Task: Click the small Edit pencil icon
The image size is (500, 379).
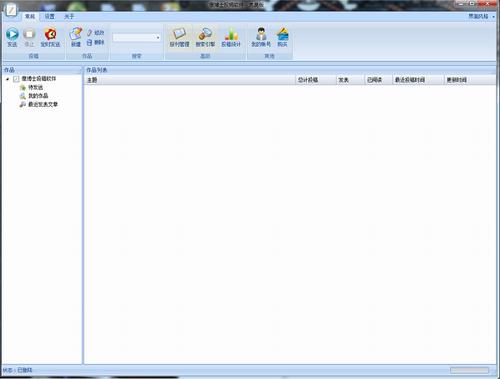Action: [x=90, y=32]
